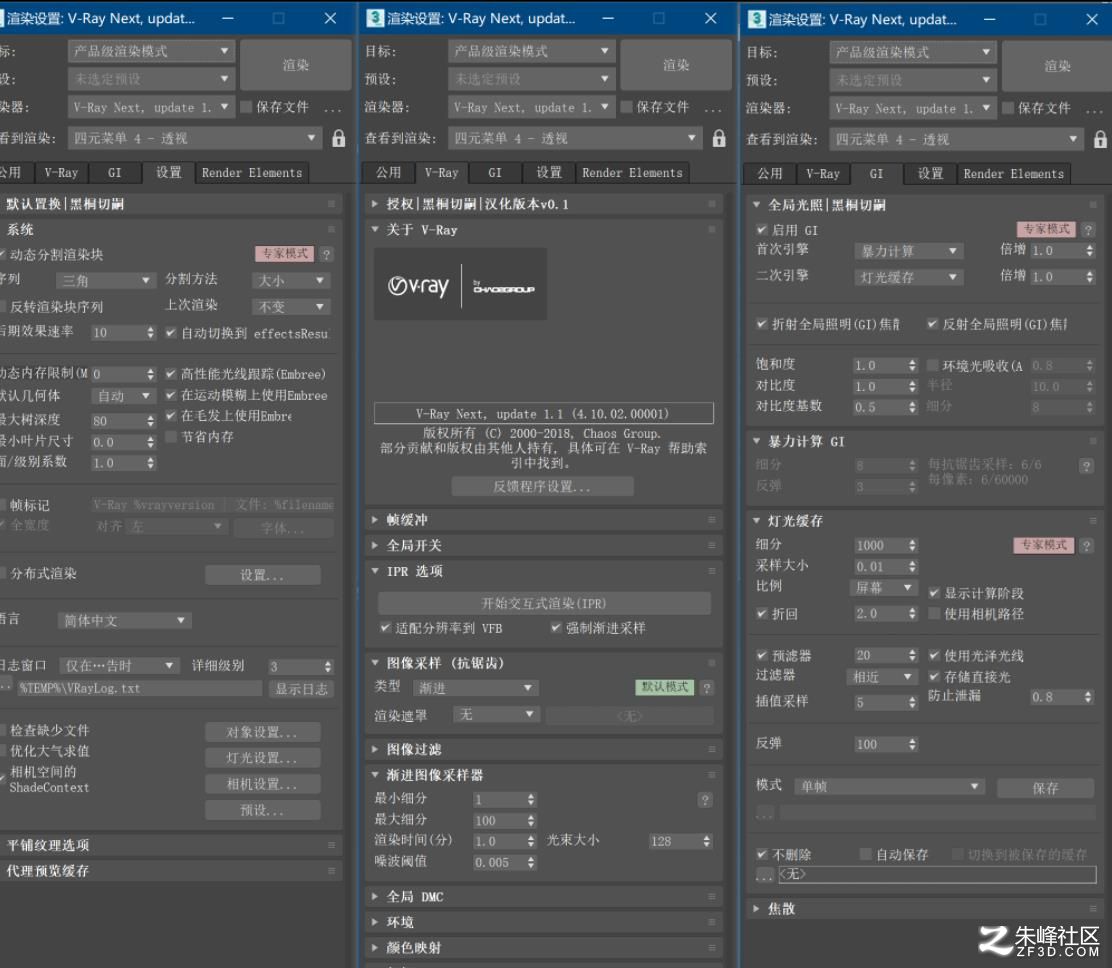Viewport: 1112px width, 968px height.
Task: Enable 节省内存 checkbox
Action: pos(170,436)
